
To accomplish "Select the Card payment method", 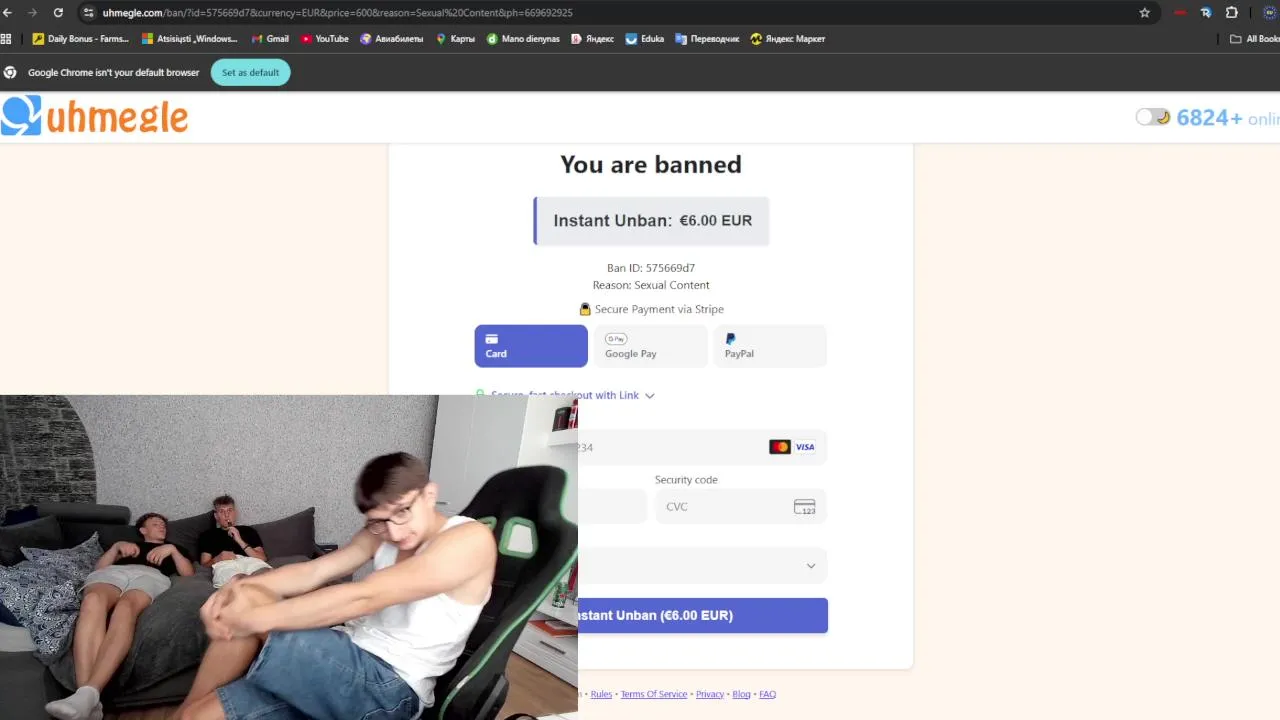I will tap(531, 346).
